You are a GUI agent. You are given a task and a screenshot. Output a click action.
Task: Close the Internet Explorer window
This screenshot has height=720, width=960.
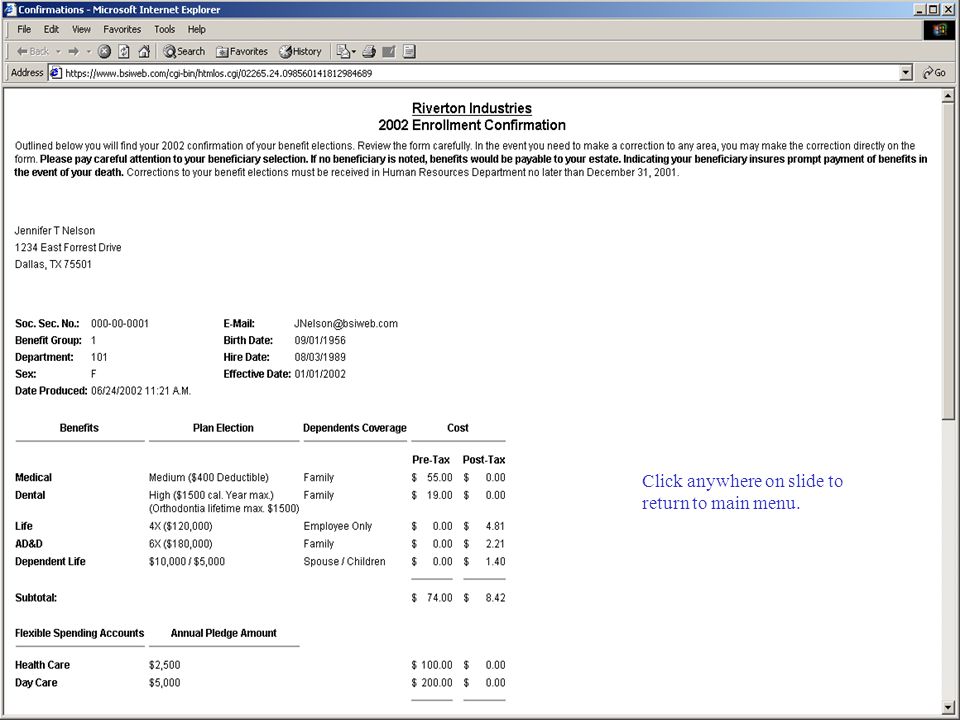point(948,9)
